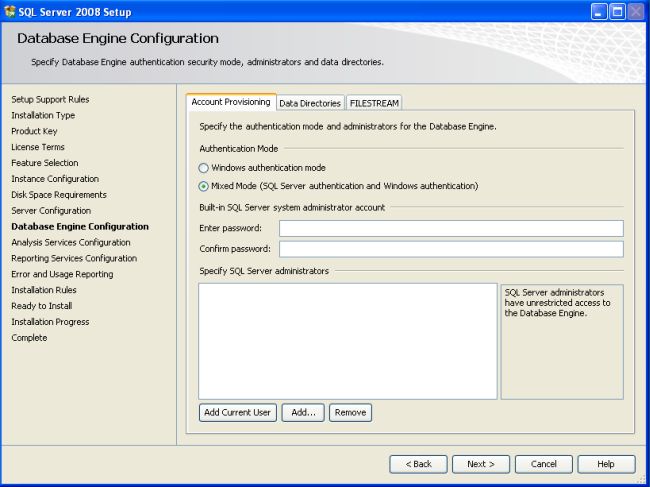Screen dimensions: 650x487
Task: Click the SQL Server administrators list box
Action: click(x=348, y=342)
